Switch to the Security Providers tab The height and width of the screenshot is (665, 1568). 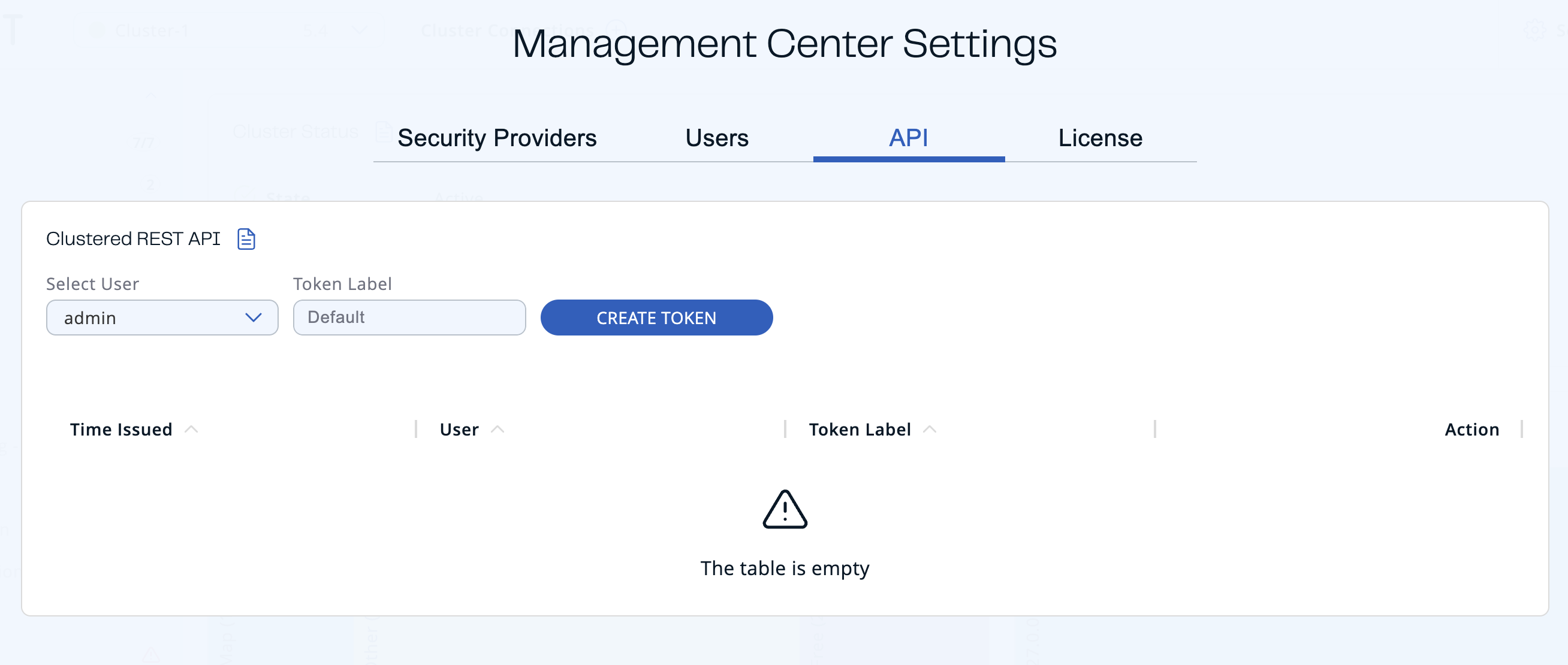[x=497, y=138]
